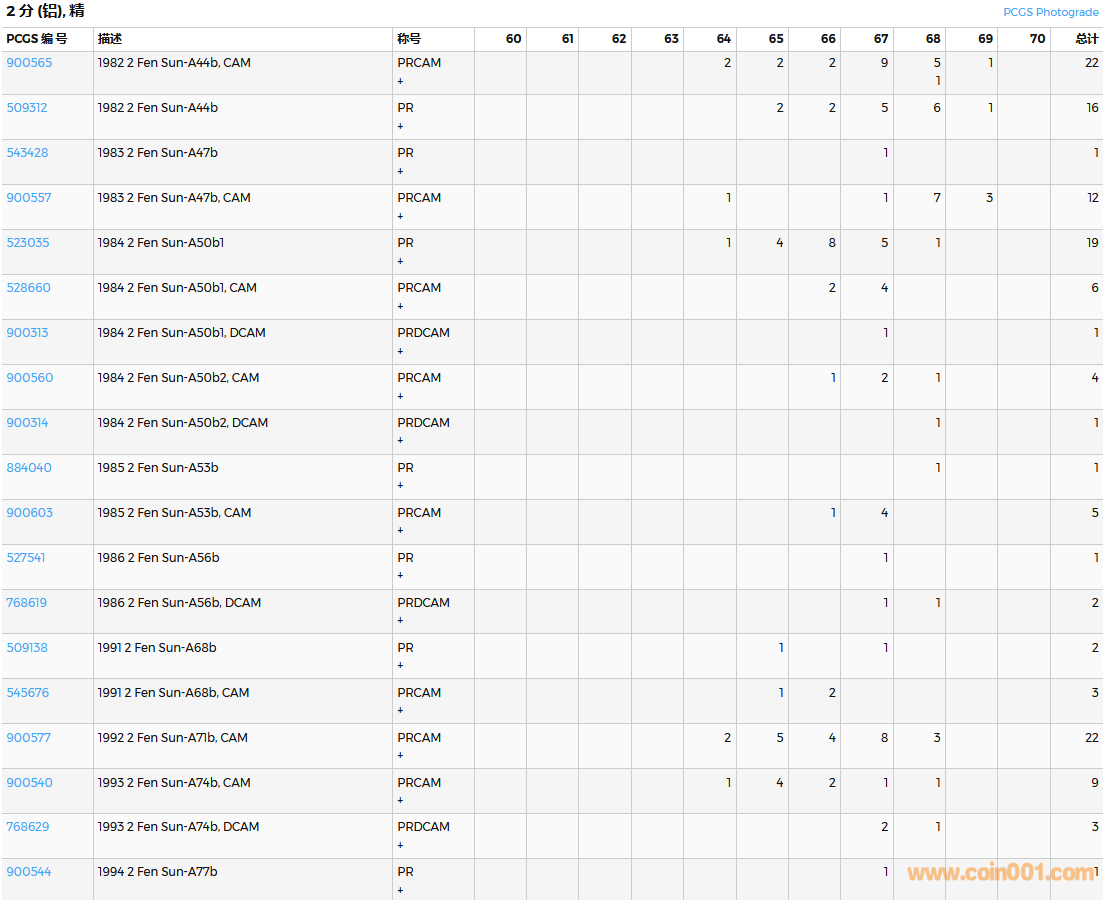Expand plus sign under 1982 Sun-A44b CAM row
The height and width of the screenshot is (900, 1107).
coord(401,81)
